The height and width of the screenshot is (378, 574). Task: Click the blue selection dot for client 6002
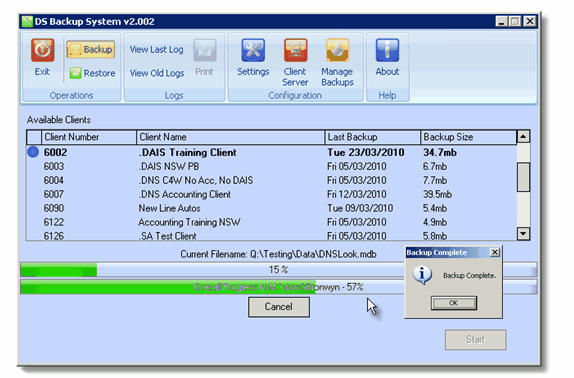[33, 152]
